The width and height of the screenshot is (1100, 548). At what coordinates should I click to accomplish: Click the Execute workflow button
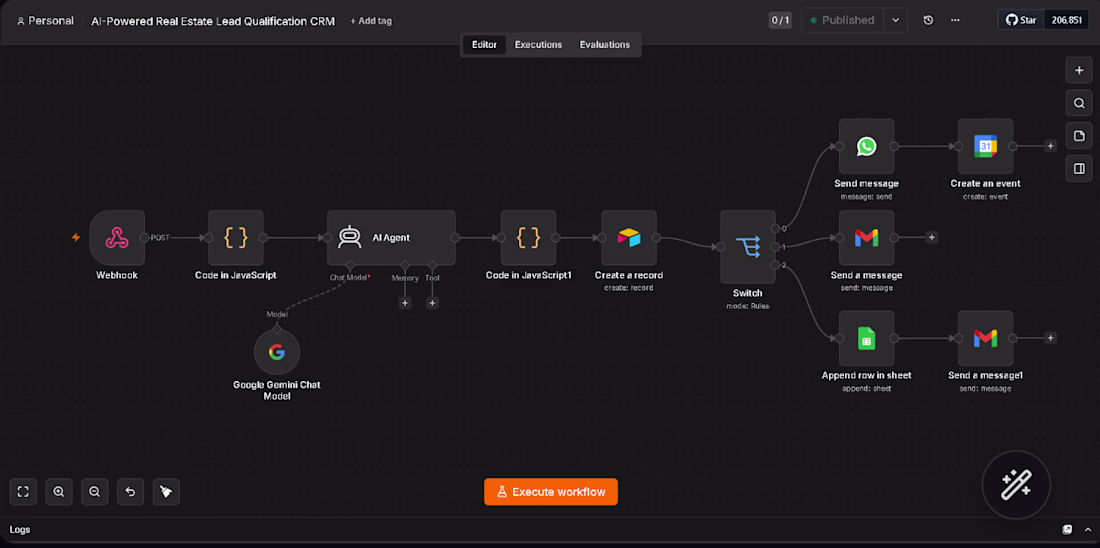(551, 492)
